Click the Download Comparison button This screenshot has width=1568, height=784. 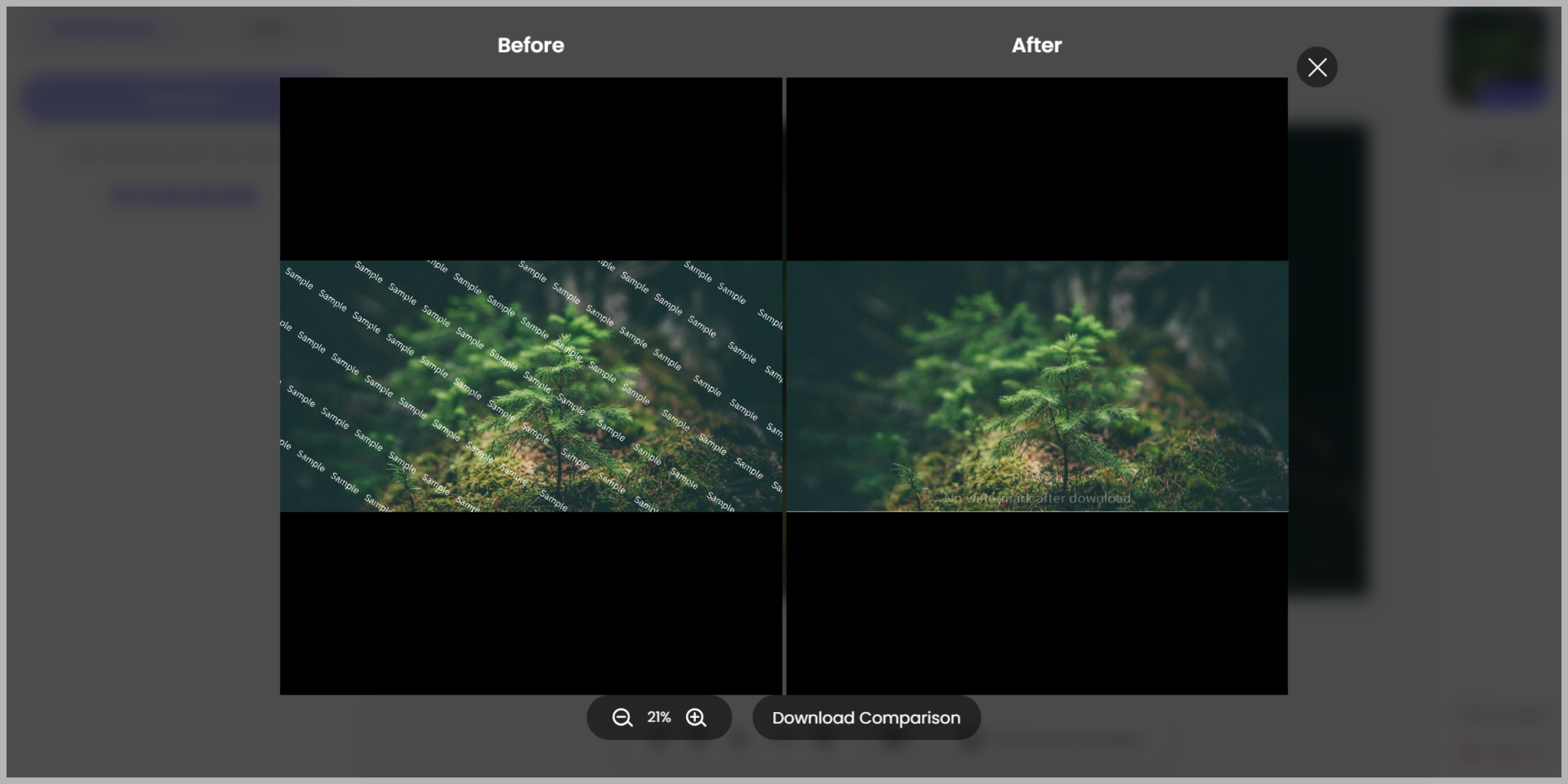pos(866,717)
